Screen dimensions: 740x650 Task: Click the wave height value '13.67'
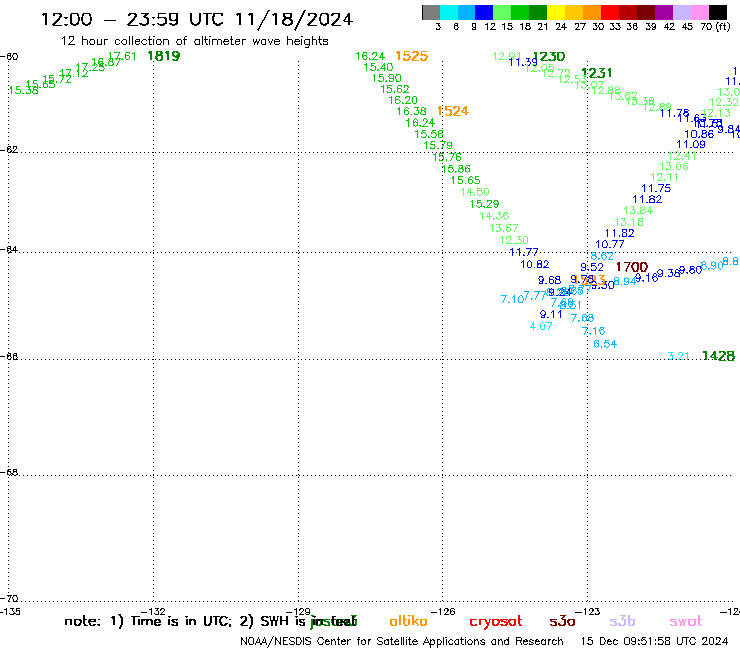504,228
